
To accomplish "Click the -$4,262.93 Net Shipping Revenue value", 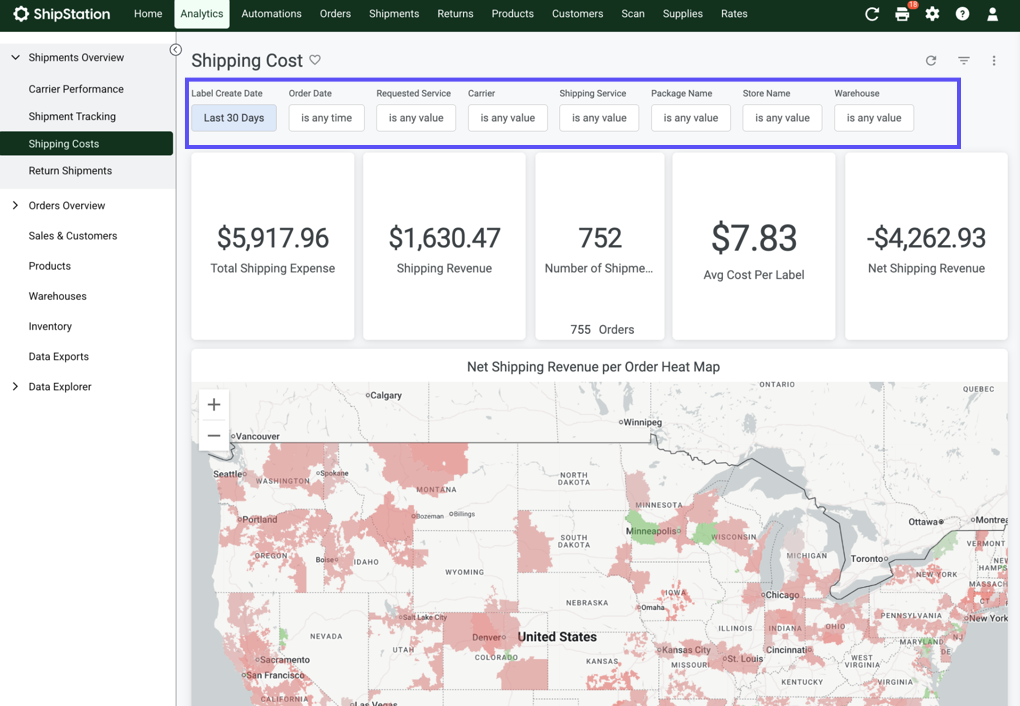I will pyautogui.click(x=926, y=238).
